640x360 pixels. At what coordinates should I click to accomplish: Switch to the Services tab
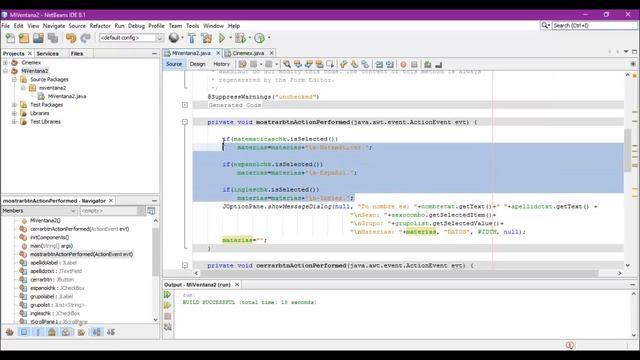click(47, 53)
